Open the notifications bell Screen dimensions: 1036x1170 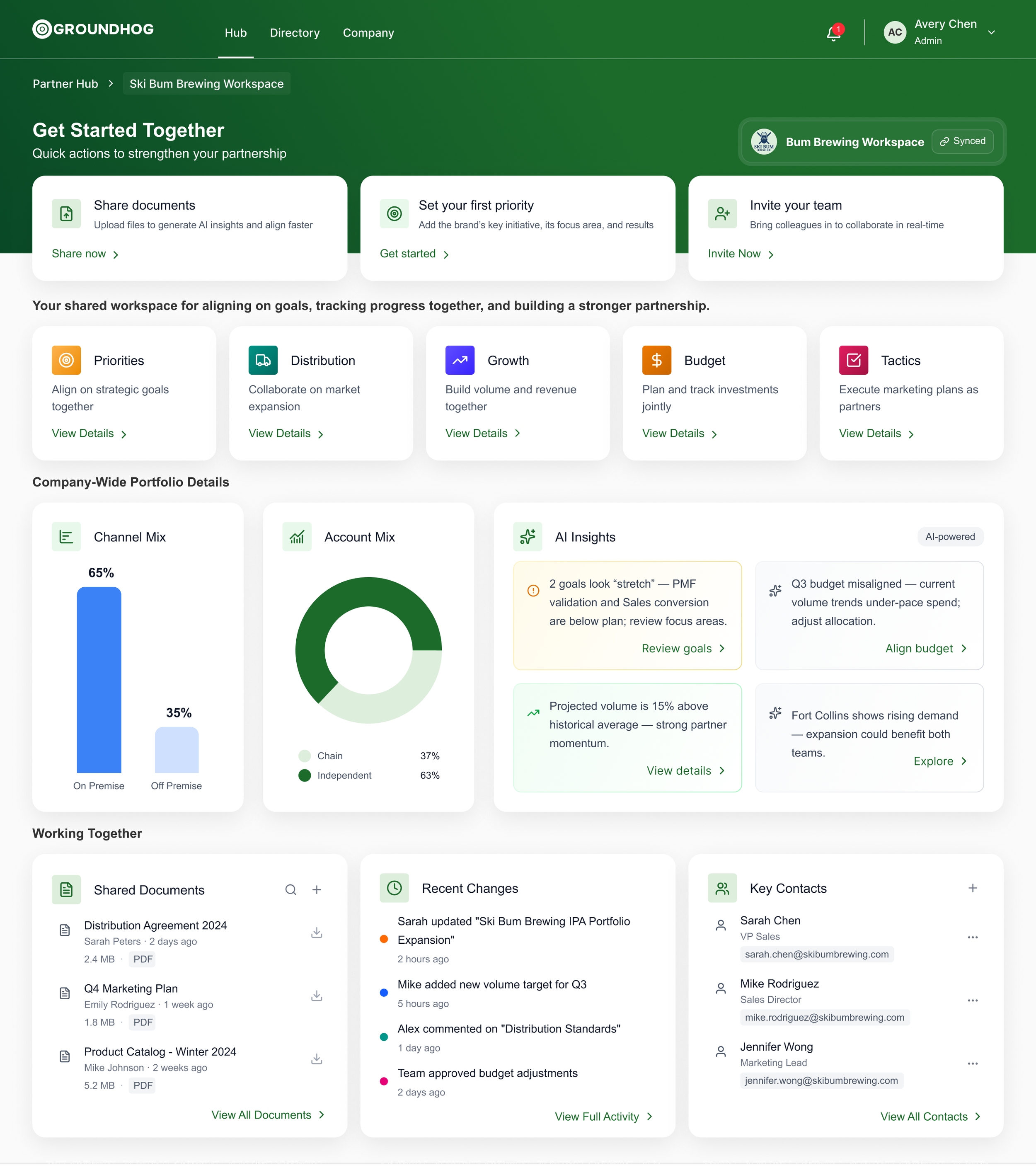(x=833, y=33)
